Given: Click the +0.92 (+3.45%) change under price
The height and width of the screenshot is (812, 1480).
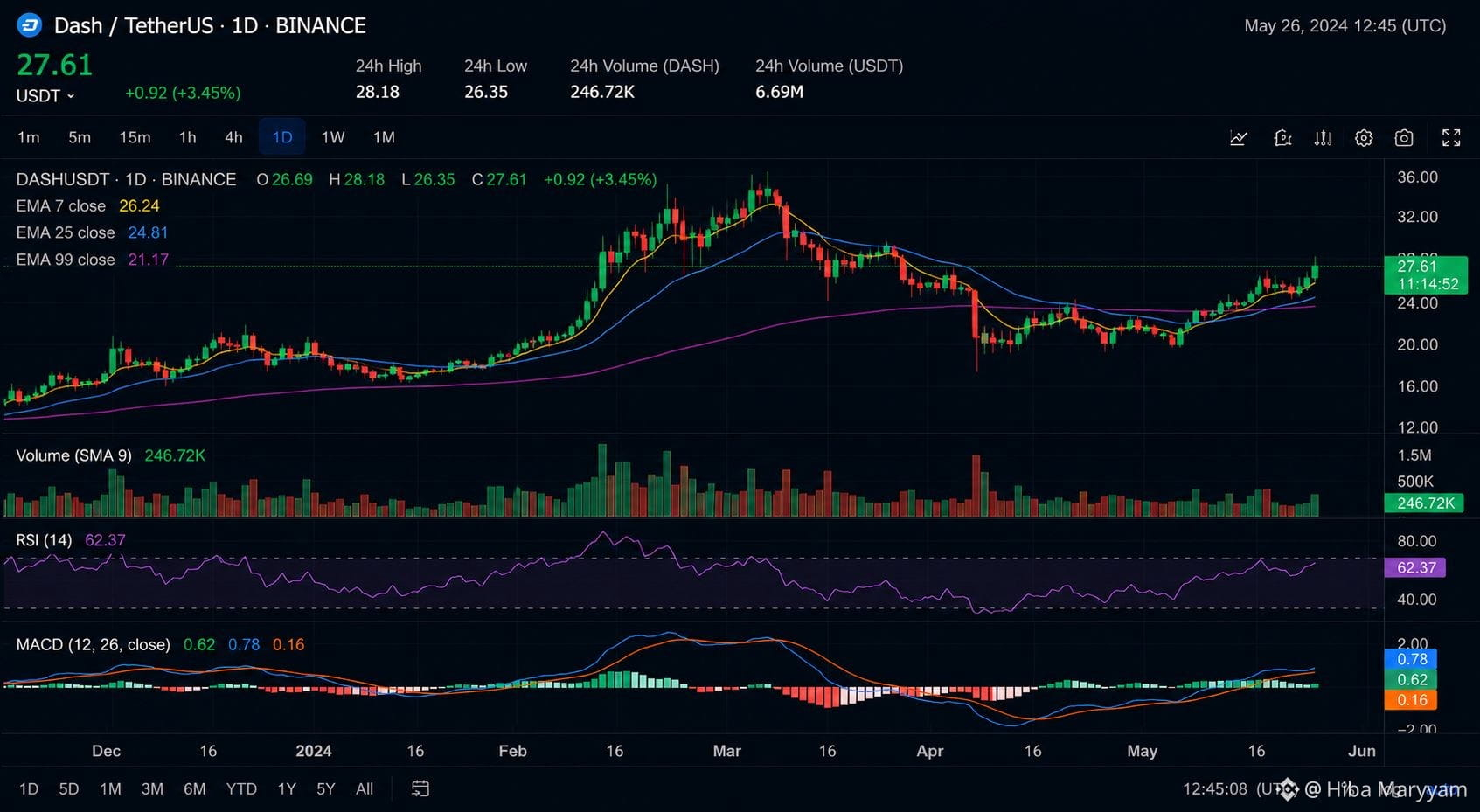Looking at the screenshot, I should point(183,93).
